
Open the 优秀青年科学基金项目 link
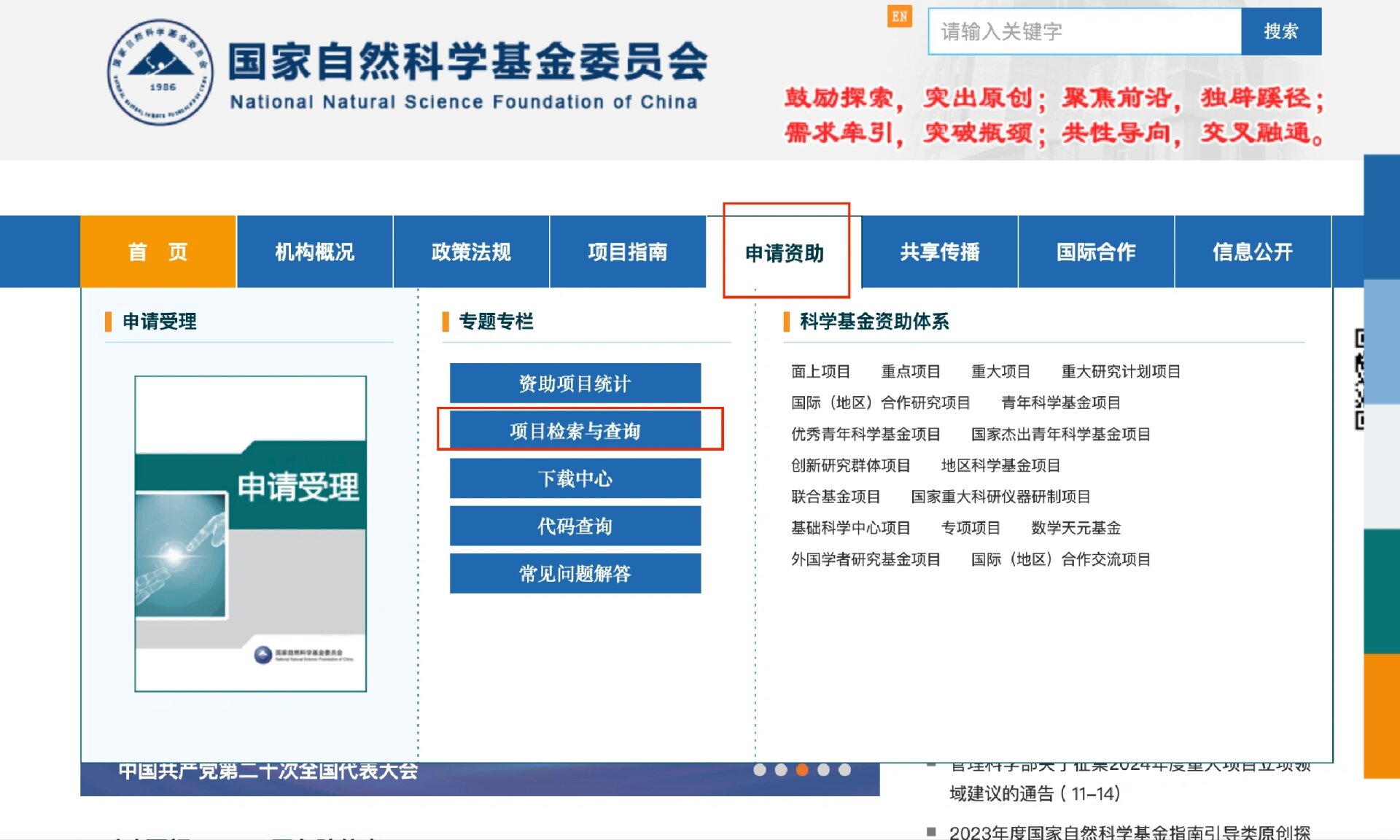tap(866, 434)
